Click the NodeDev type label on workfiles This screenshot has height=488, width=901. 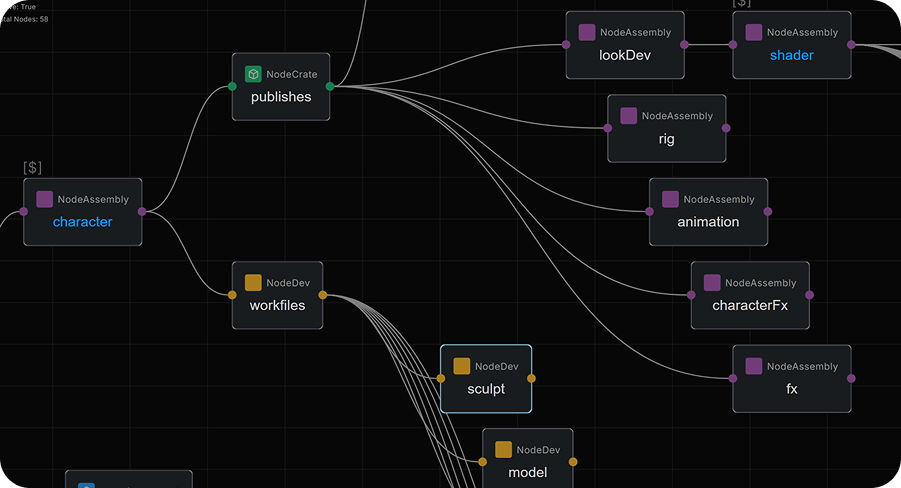pyautogui.click(x=288, y=283)
